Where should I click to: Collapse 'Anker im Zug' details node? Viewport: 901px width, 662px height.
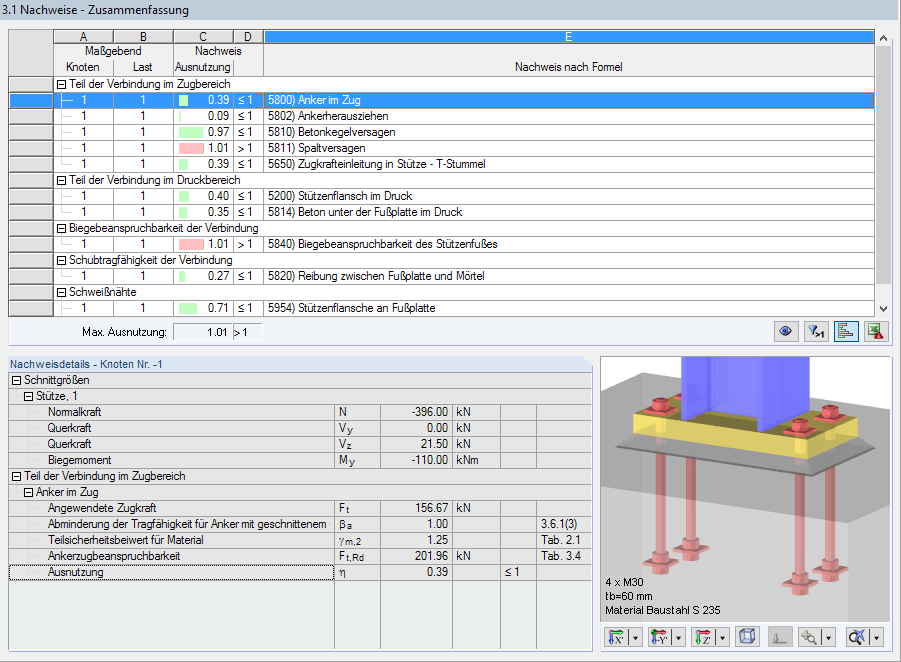tap(28, 492)
